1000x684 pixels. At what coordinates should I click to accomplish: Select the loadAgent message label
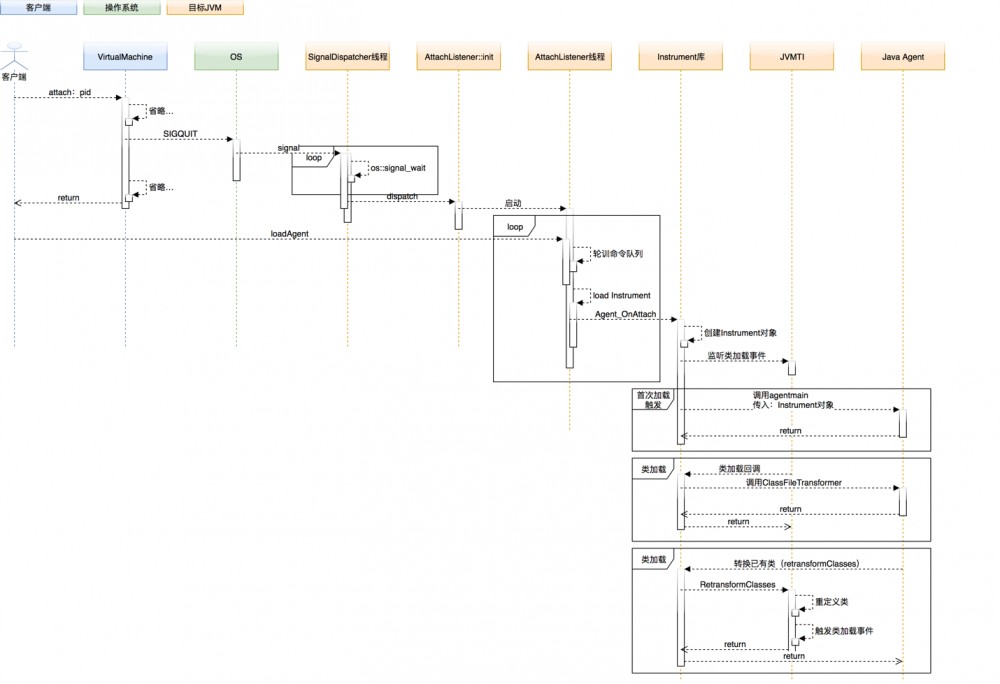pyautogui.click(x=289, y=233)
